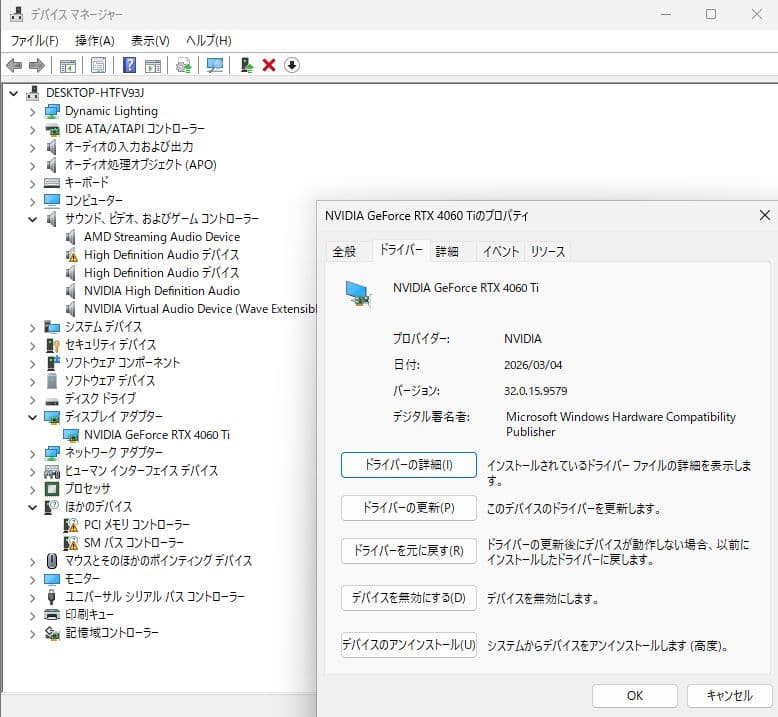Click the round down-arrow toolbar icon

coord(292,65)
